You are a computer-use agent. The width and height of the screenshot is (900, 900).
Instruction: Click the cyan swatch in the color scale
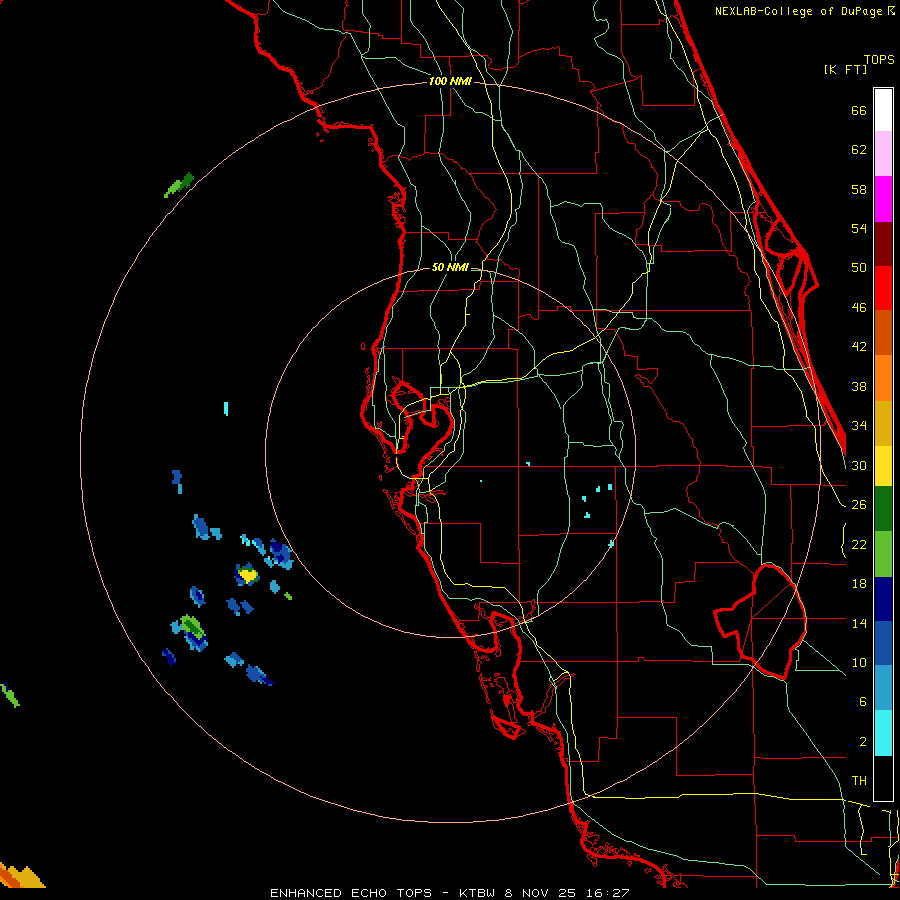point(883,733)
